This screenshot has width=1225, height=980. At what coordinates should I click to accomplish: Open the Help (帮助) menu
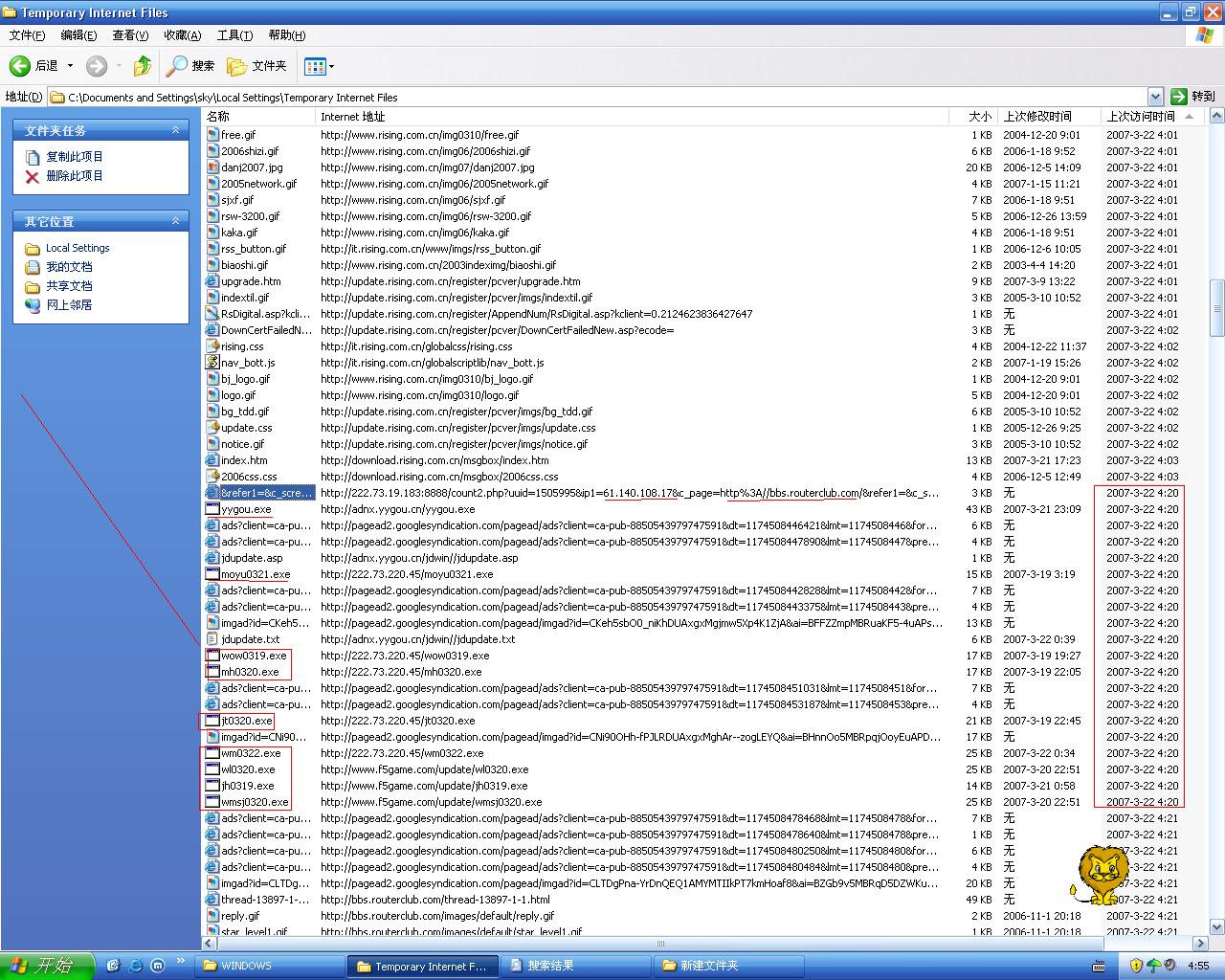pyautogui.click(x=286, y=35)
